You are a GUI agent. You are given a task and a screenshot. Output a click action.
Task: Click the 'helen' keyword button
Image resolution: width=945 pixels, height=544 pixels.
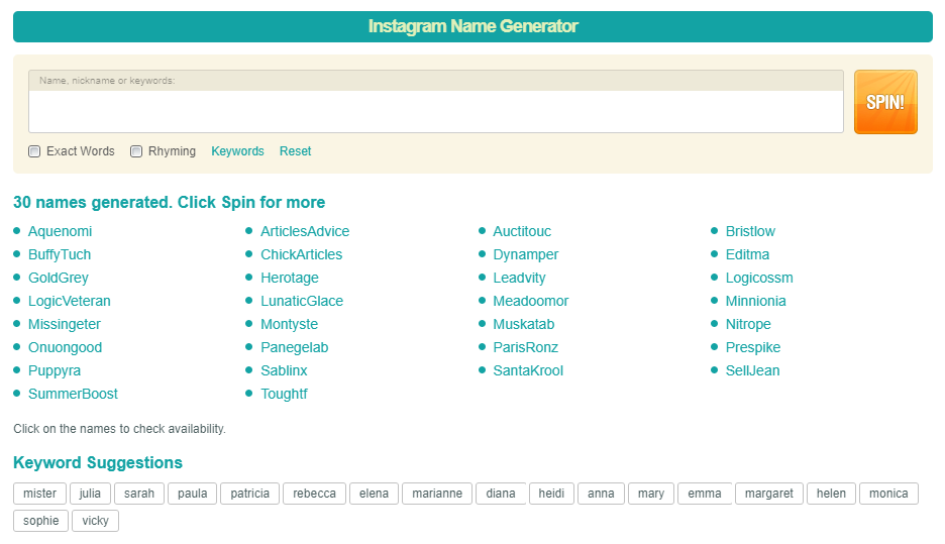pyautogui.click(x=831, y=493)
